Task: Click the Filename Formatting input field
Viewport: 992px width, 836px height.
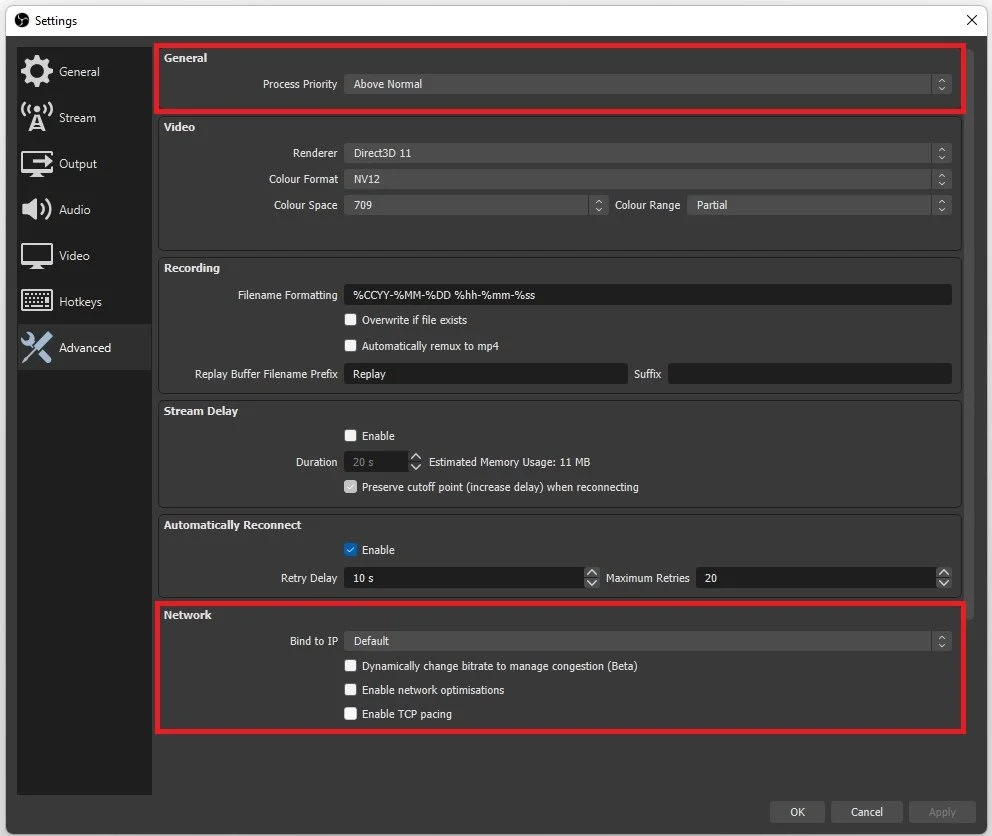Action: click(648, 294)
